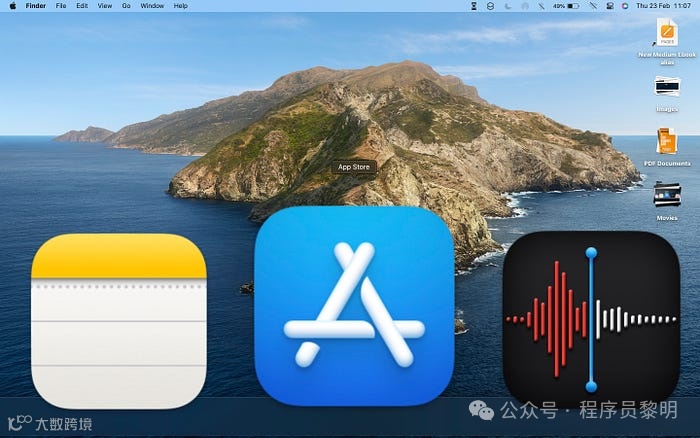The image size is (700, 438).
Task: Click the App Store tooltip label
Action: coord(354,167)
